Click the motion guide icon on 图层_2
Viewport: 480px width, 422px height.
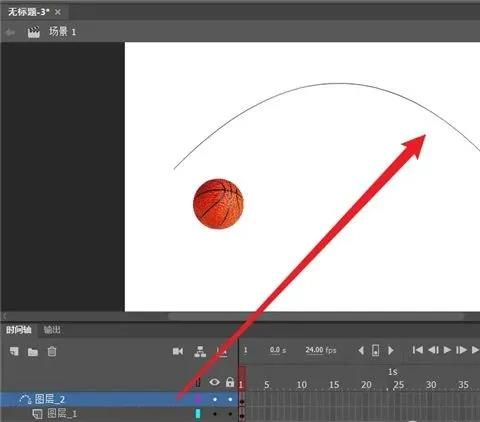(25, 399)
